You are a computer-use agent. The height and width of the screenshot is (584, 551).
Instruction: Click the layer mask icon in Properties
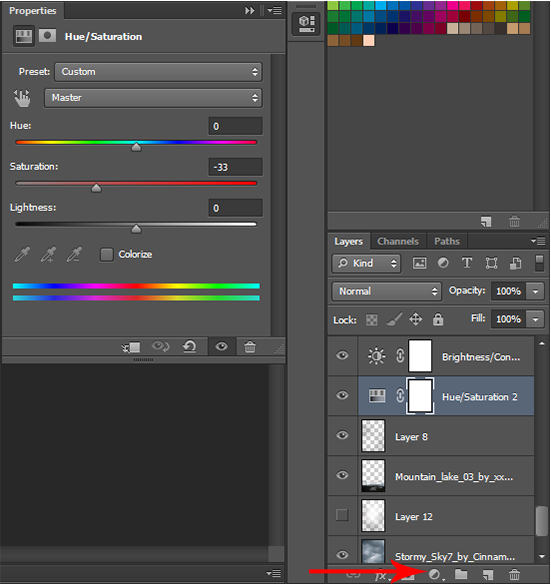click(x=47, y=36)
